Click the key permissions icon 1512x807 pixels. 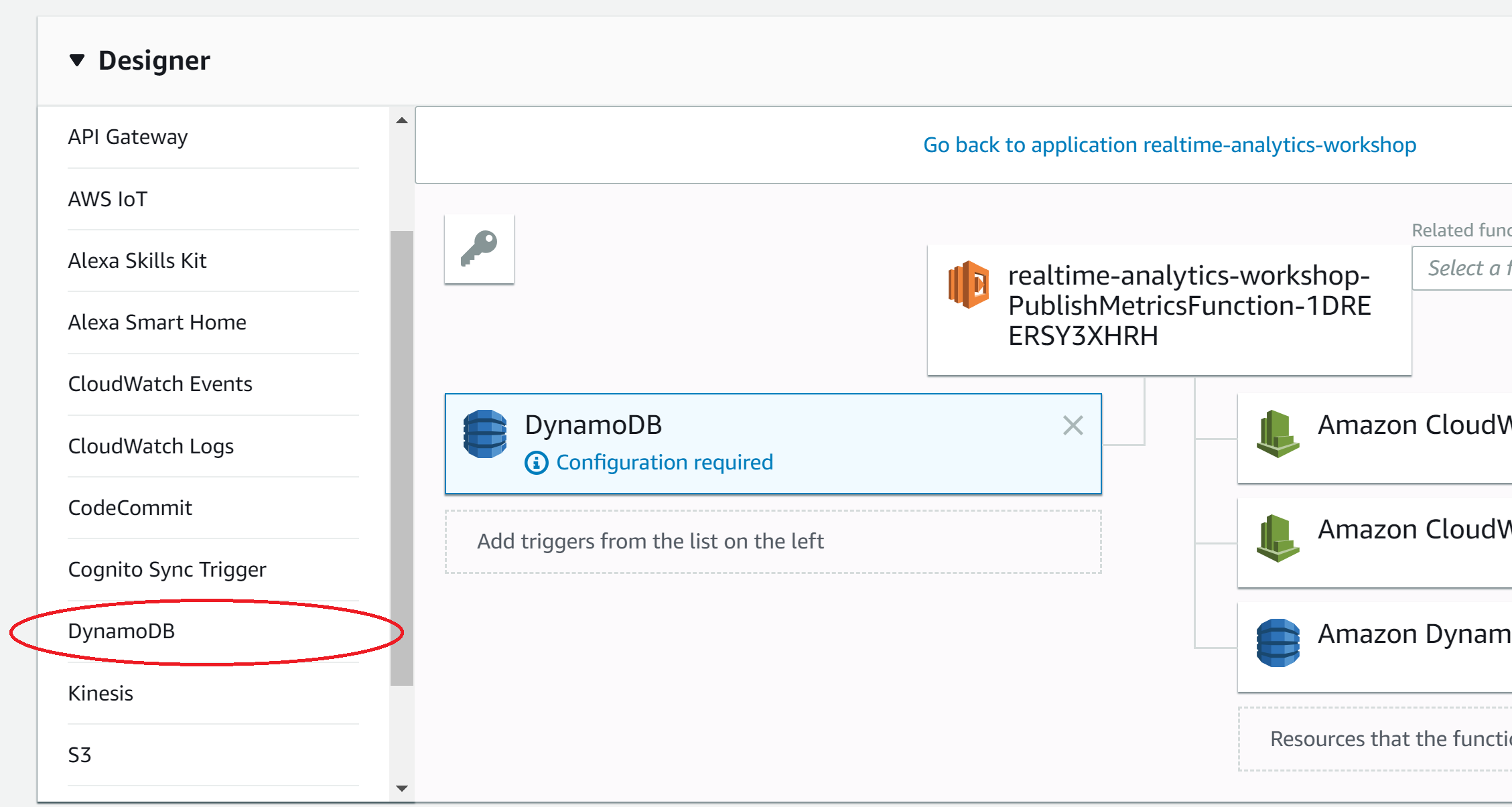pyautogui.click(x=479, y=249)
